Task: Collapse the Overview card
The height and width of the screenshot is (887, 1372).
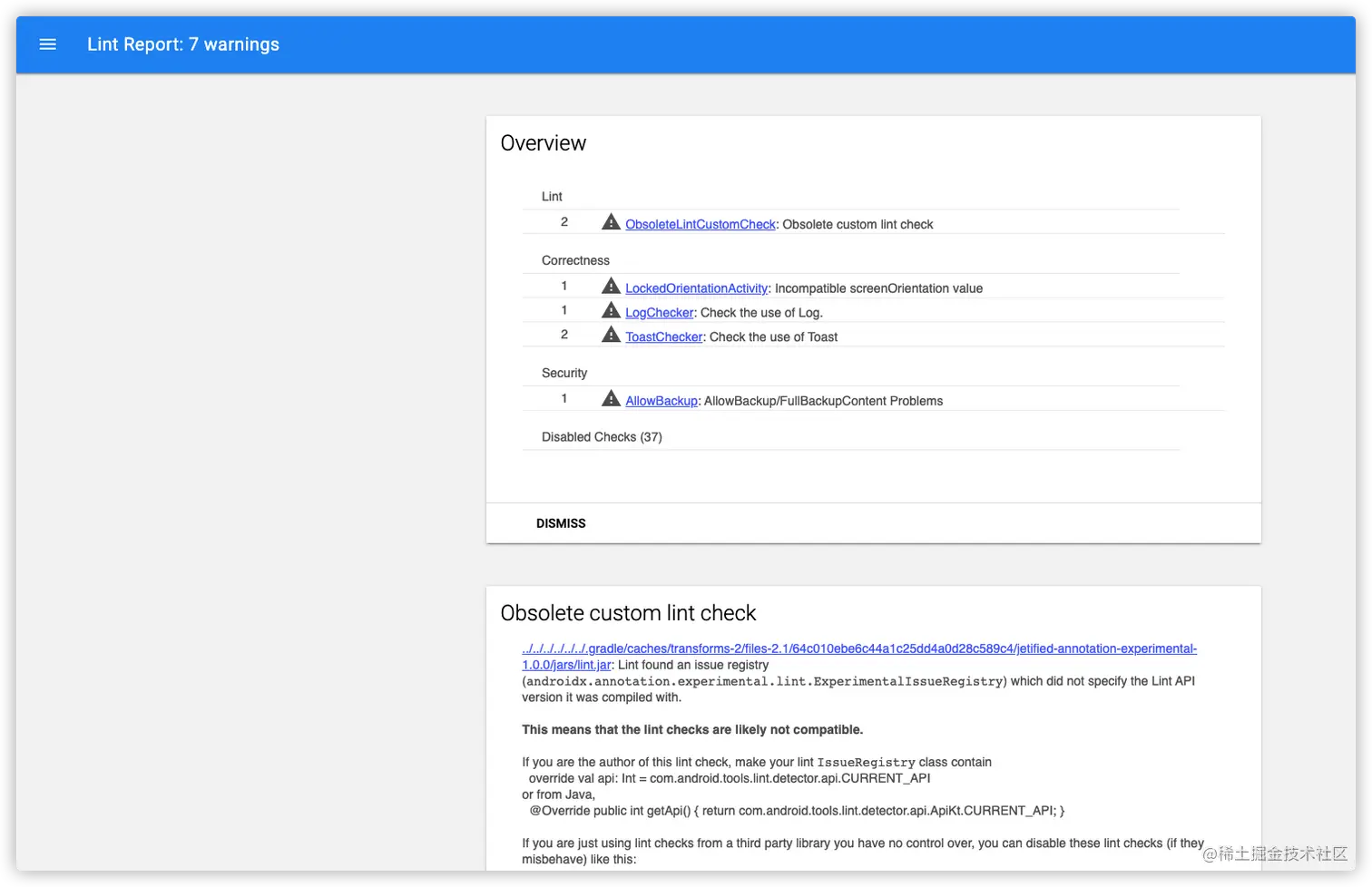Action: 560,523
